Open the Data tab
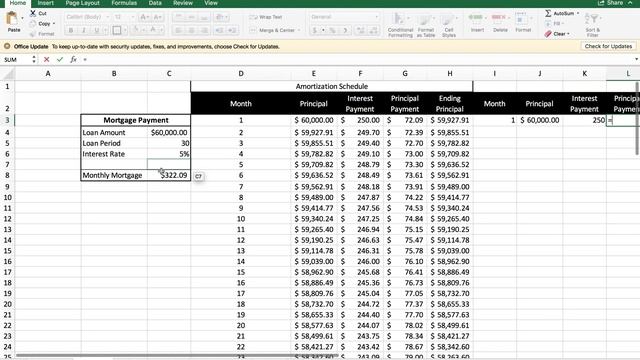Viewport: 640px width, 360px height. (155, 3)
